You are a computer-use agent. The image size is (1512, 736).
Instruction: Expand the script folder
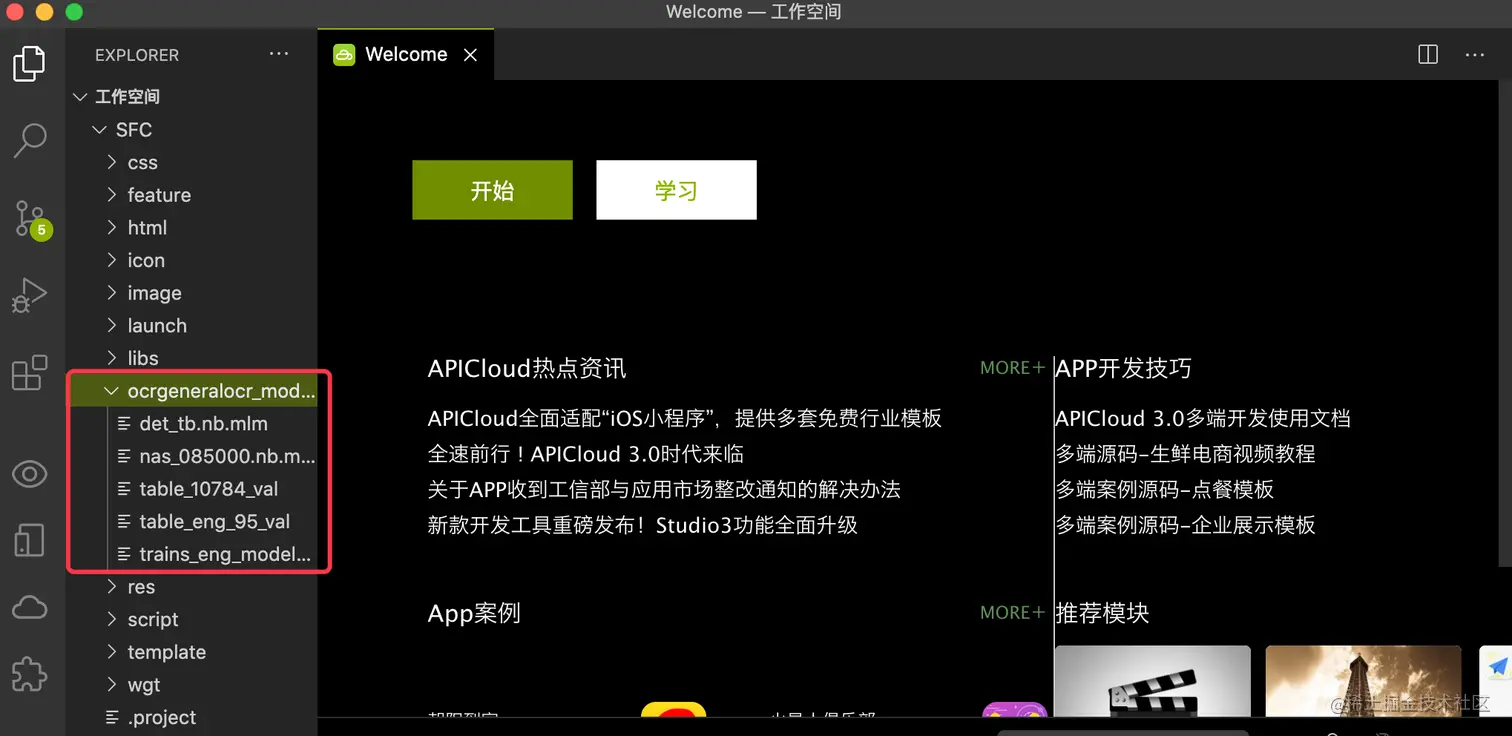pyautogui.click(x=192, y=620)
